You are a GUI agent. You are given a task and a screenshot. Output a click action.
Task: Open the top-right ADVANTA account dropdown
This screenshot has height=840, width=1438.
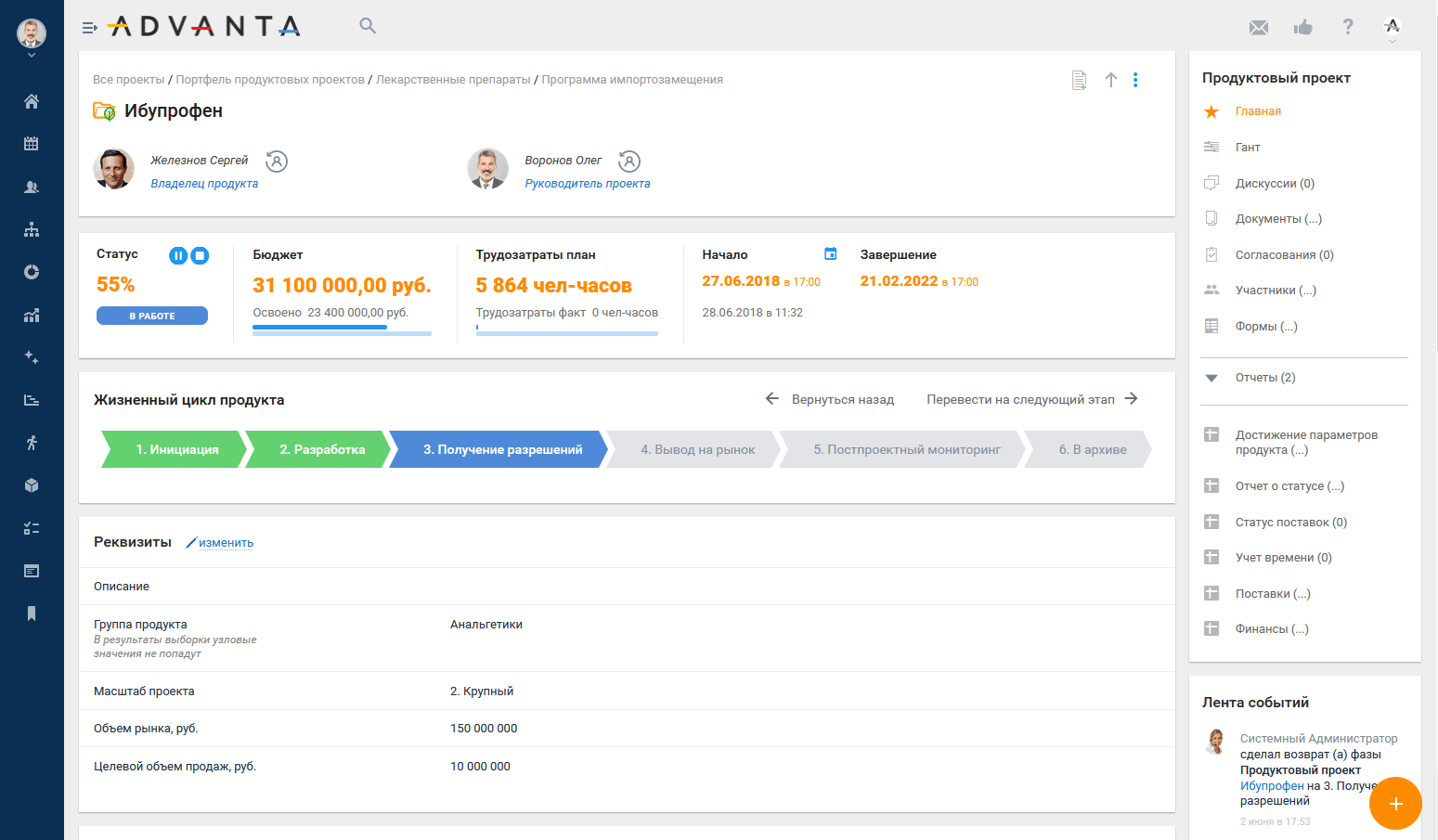[1392, 30]
